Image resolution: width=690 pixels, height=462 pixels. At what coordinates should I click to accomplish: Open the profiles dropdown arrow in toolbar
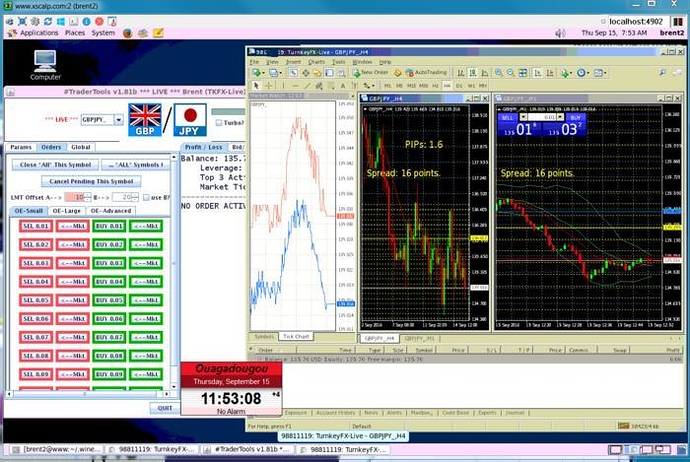[281, 73]
